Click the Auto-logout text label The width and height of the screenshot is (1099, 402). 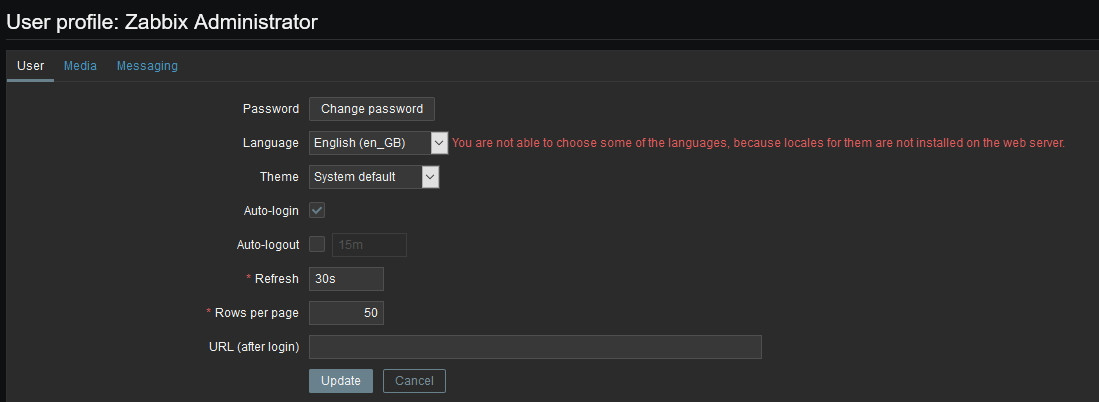pyautogui.click(x=267, y=245)
